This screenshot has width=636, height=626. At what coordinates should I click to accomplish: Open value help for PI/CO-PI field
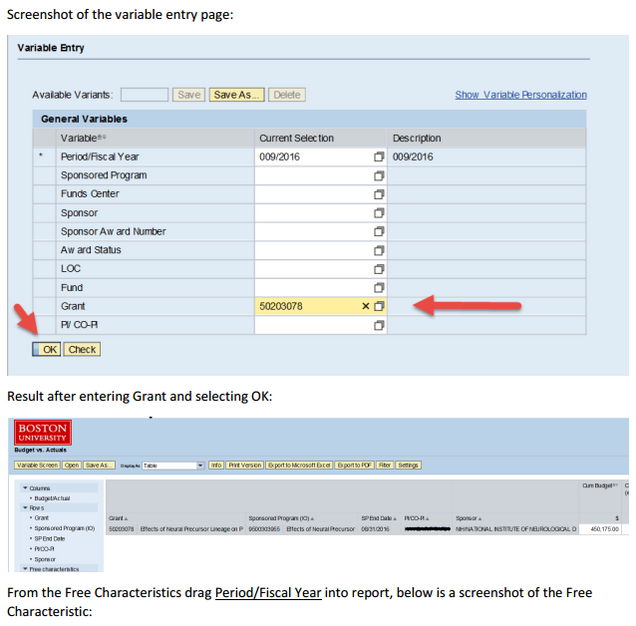click(379, 325)
